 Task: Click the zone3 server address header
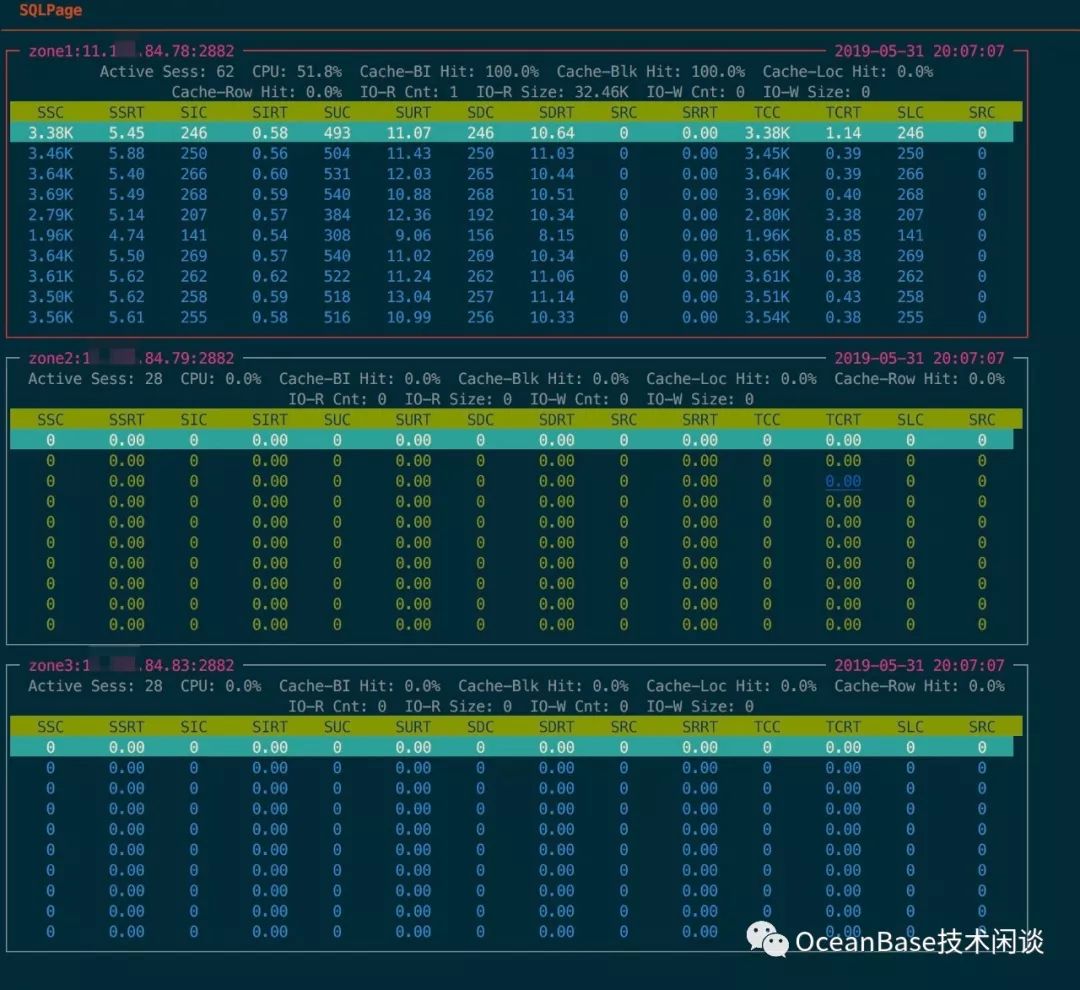[131, 666]
